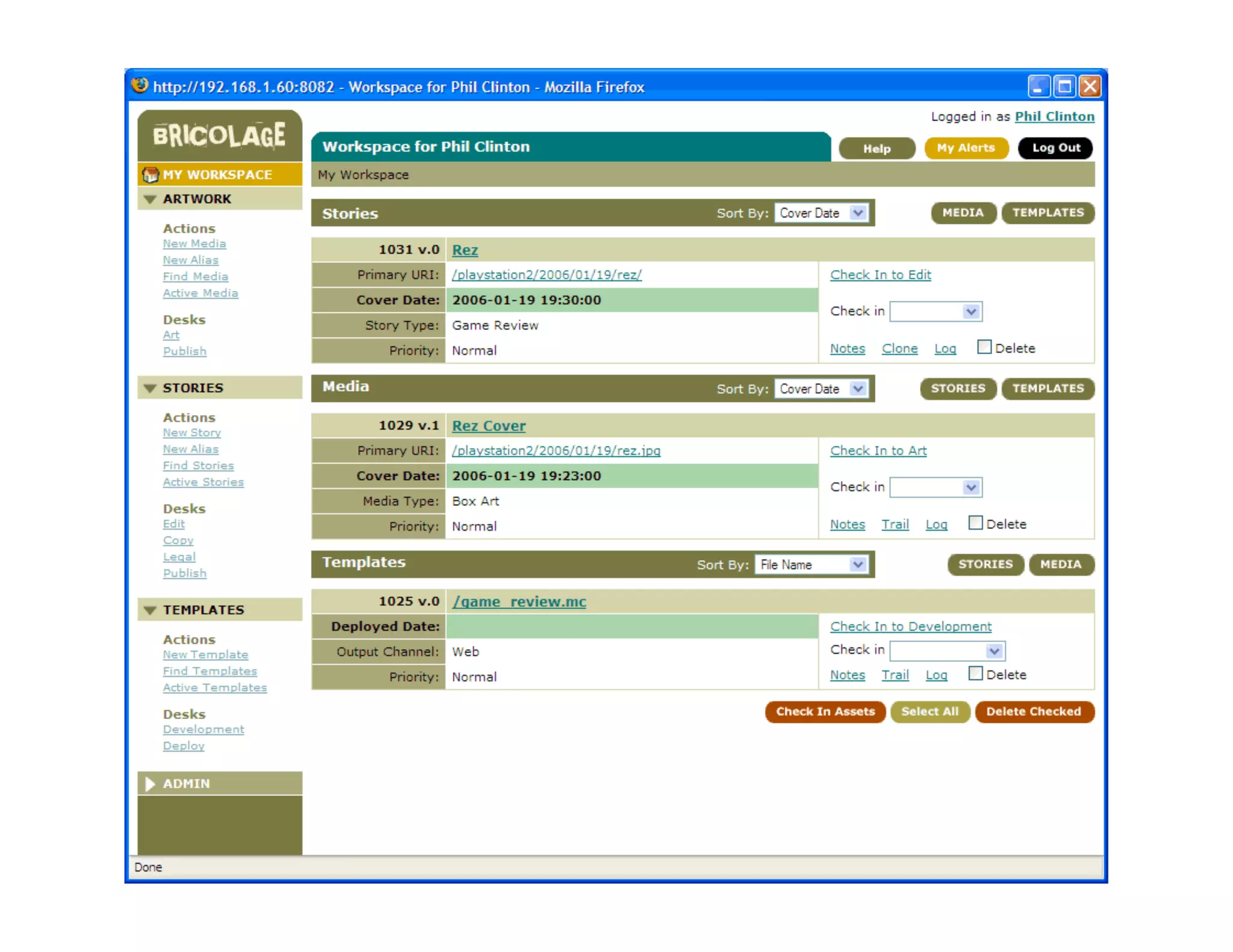Maximize the Firefox window
This screenshot has width=1233, height=952.
pos(1064,87)
